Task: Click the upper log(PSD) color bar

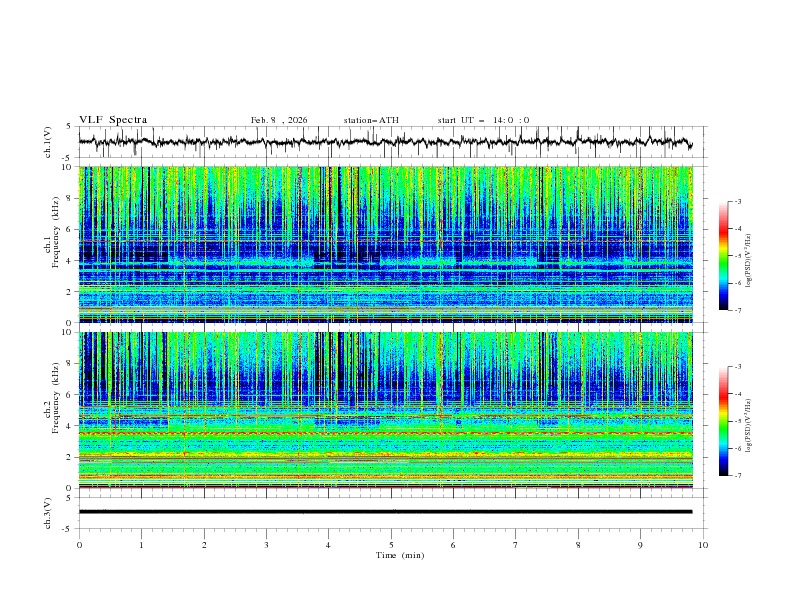Action: (x=724, y=255)
